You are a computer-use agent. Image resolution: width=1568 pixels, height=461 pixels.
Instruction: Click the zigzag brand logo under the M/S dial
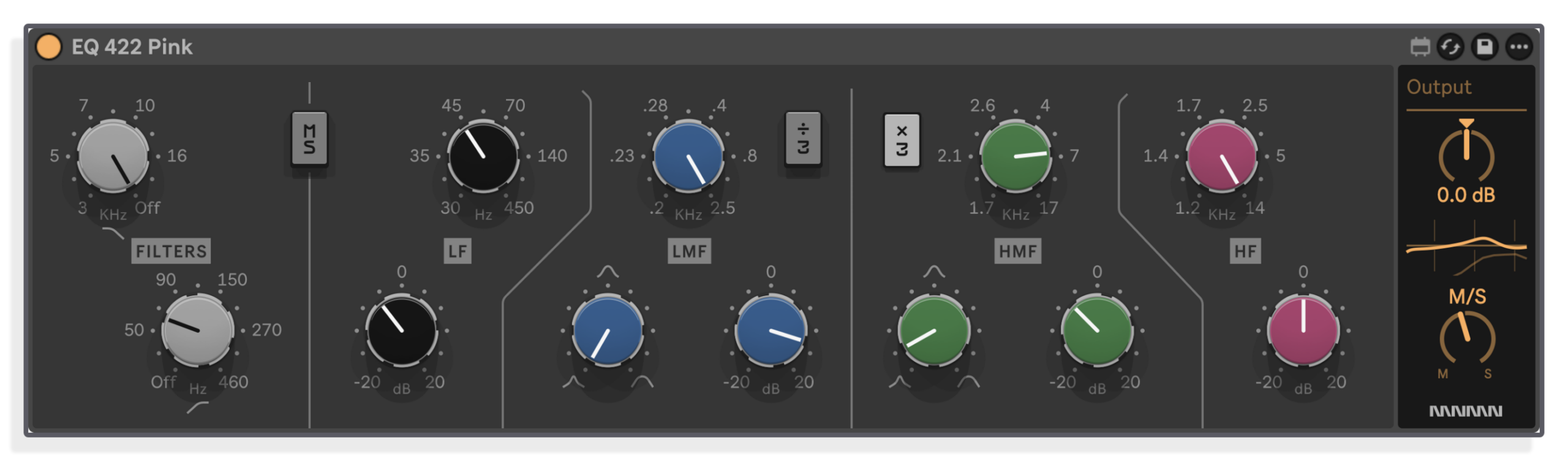point(1466,411)
